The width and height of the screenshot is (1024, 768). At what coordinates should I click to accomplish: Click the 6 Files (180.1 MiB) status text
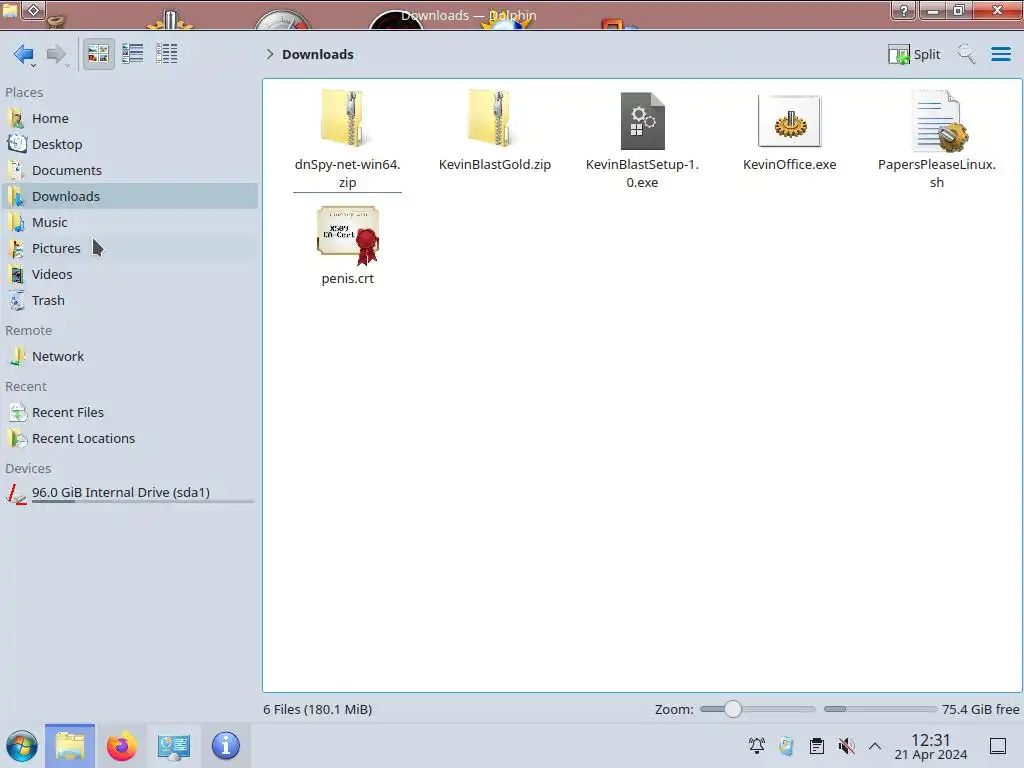coord(317,709)
